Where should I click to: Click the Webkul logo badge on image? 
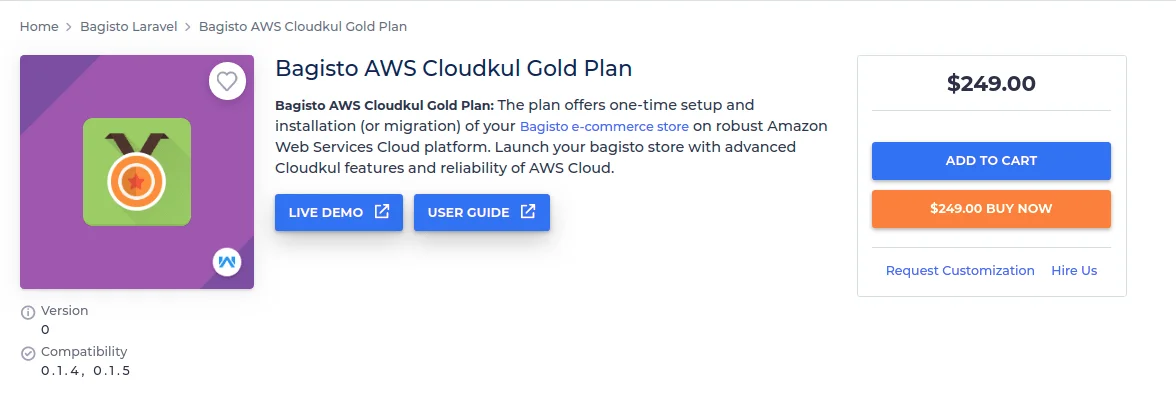pyautogui.click(x=227, y=262)
